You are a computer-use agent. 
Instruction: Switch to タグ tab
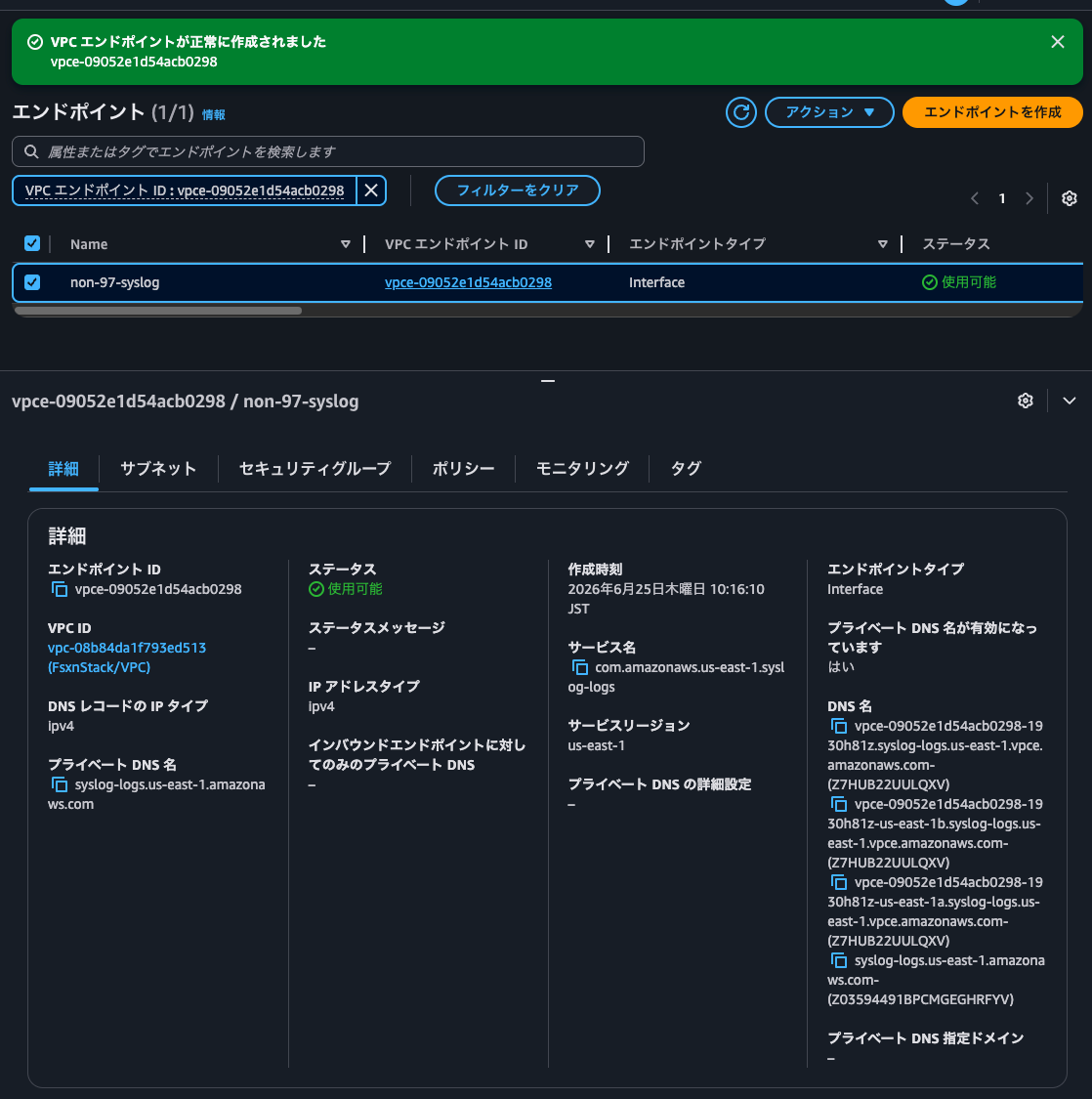(686, 469)
